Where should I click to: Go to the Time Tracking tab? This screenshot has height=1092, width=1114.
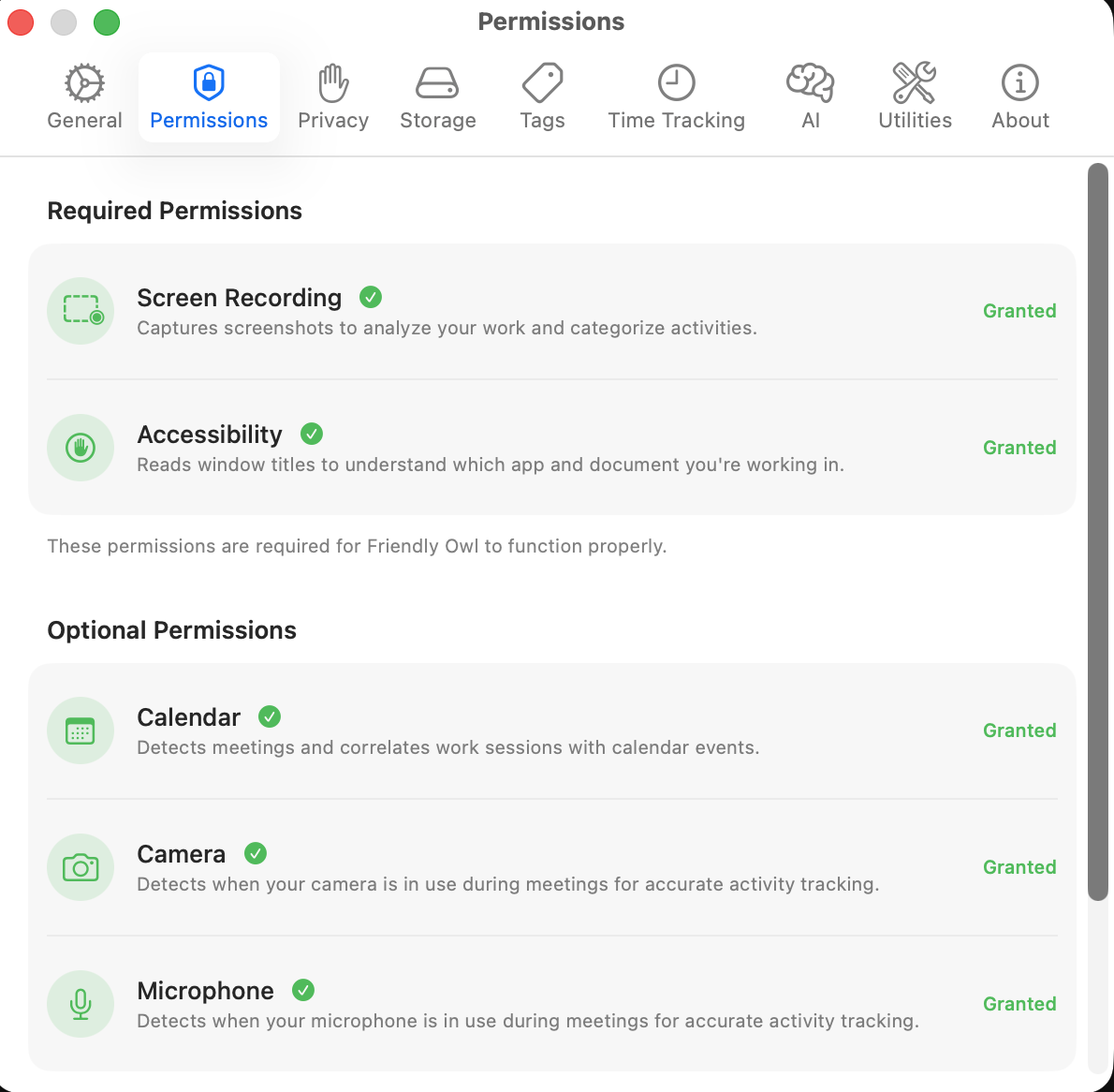676,97
